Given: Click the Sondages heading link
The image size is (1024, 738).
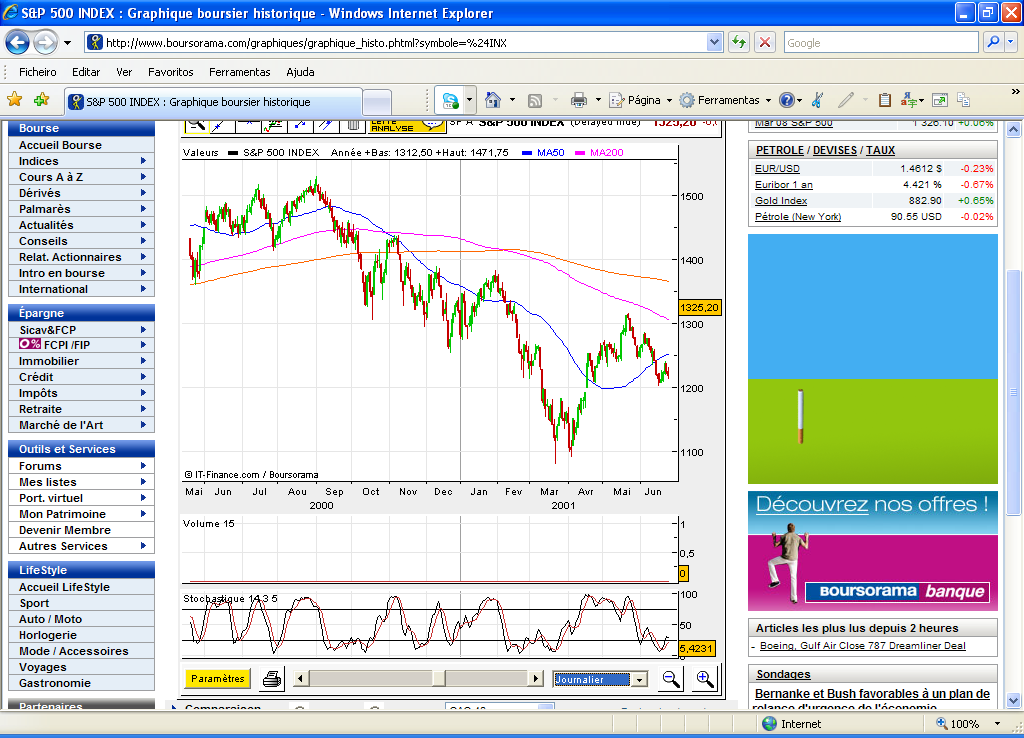Looking at the screenshot, I should (783, 674).
